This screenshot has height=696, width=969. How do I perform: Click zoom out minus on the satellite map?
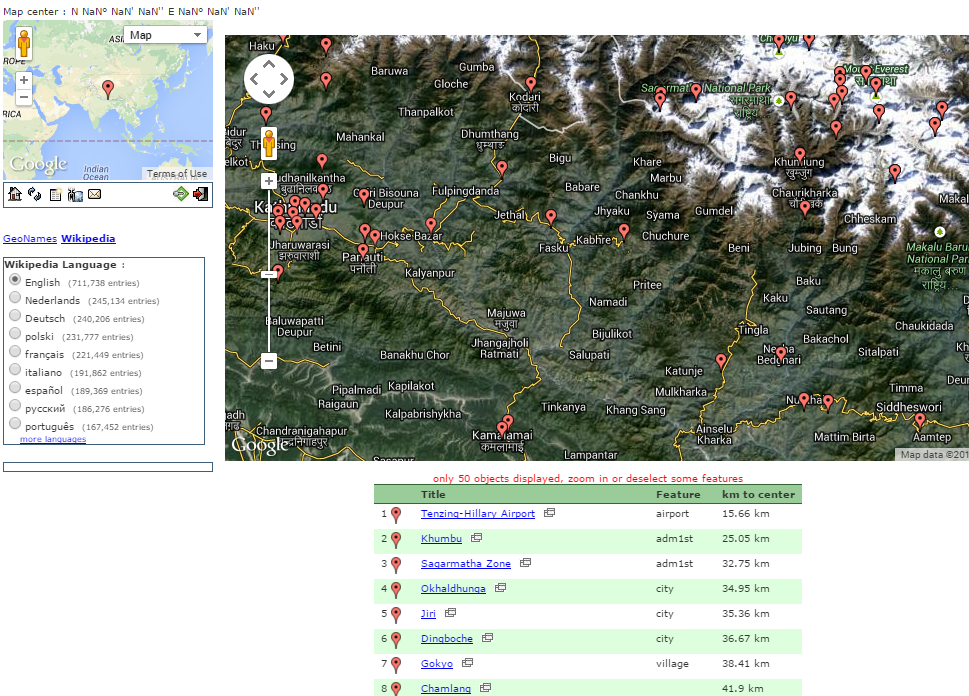tap(269, 360)
